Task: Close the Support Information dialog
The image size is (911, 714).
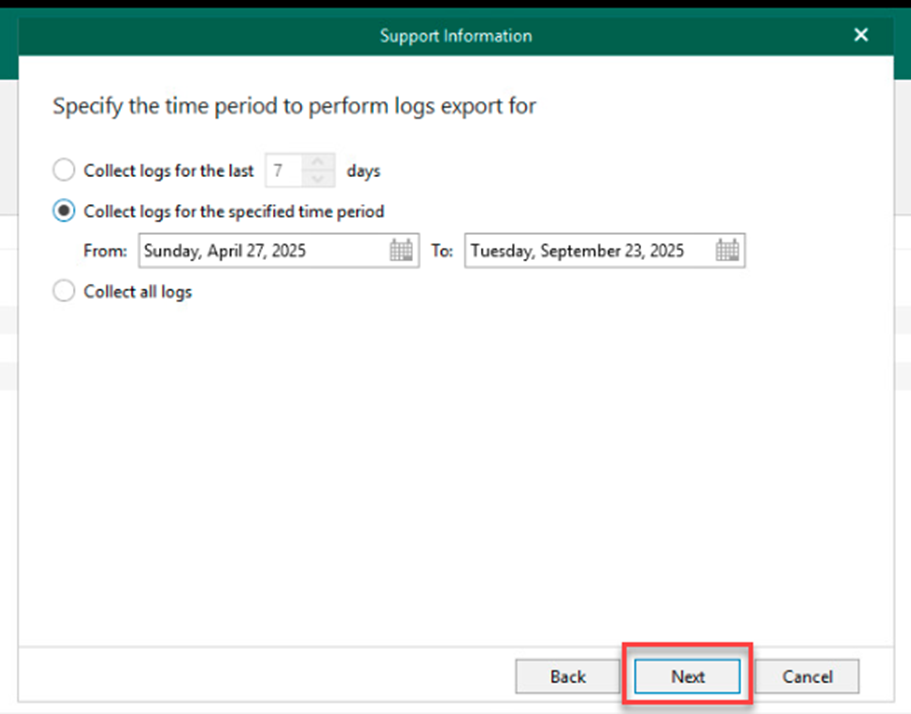Action: 861,35
